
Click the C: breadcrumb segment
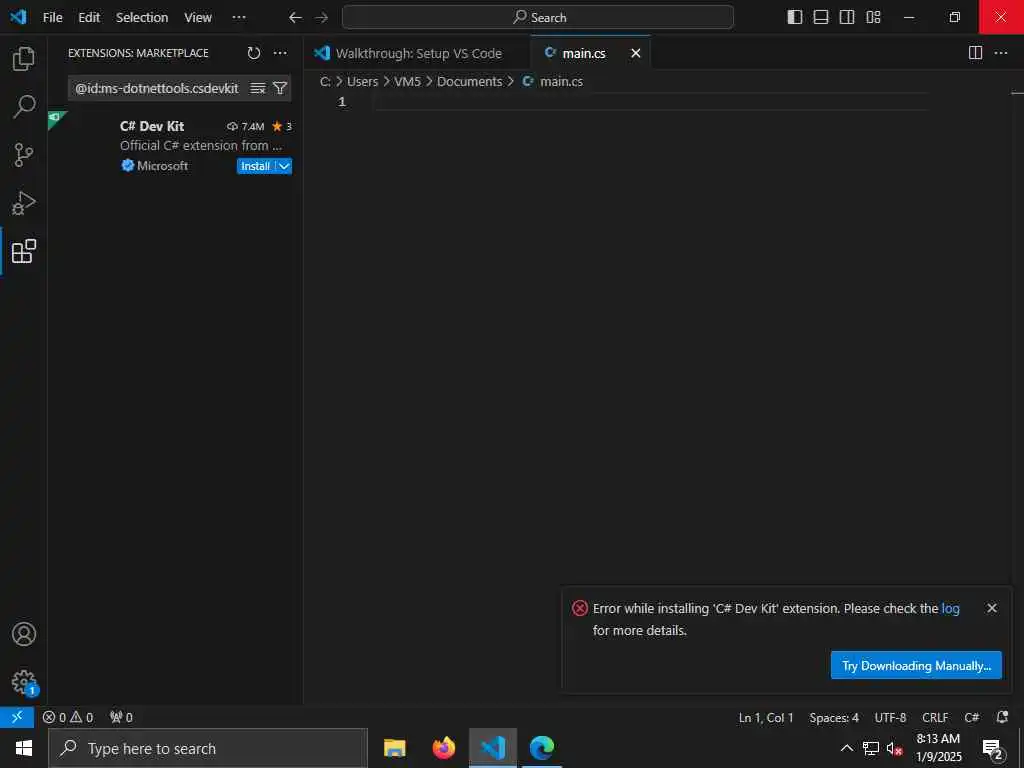click(325, 82)
